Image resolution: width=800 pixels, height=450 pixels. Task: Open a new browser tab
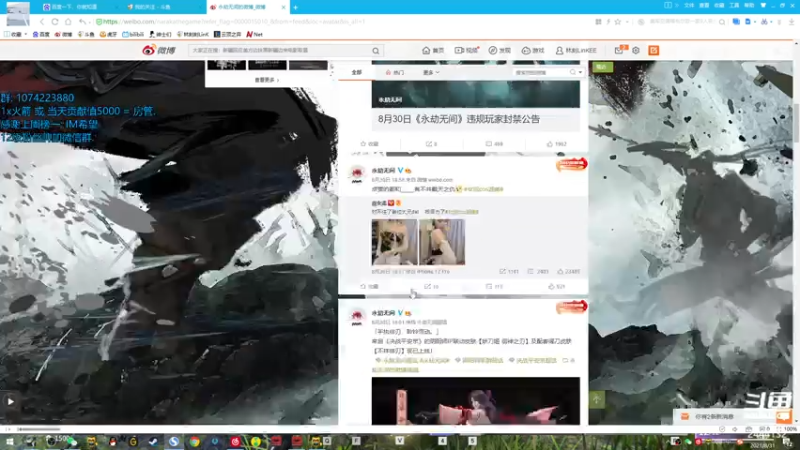[x=295, y=7]
